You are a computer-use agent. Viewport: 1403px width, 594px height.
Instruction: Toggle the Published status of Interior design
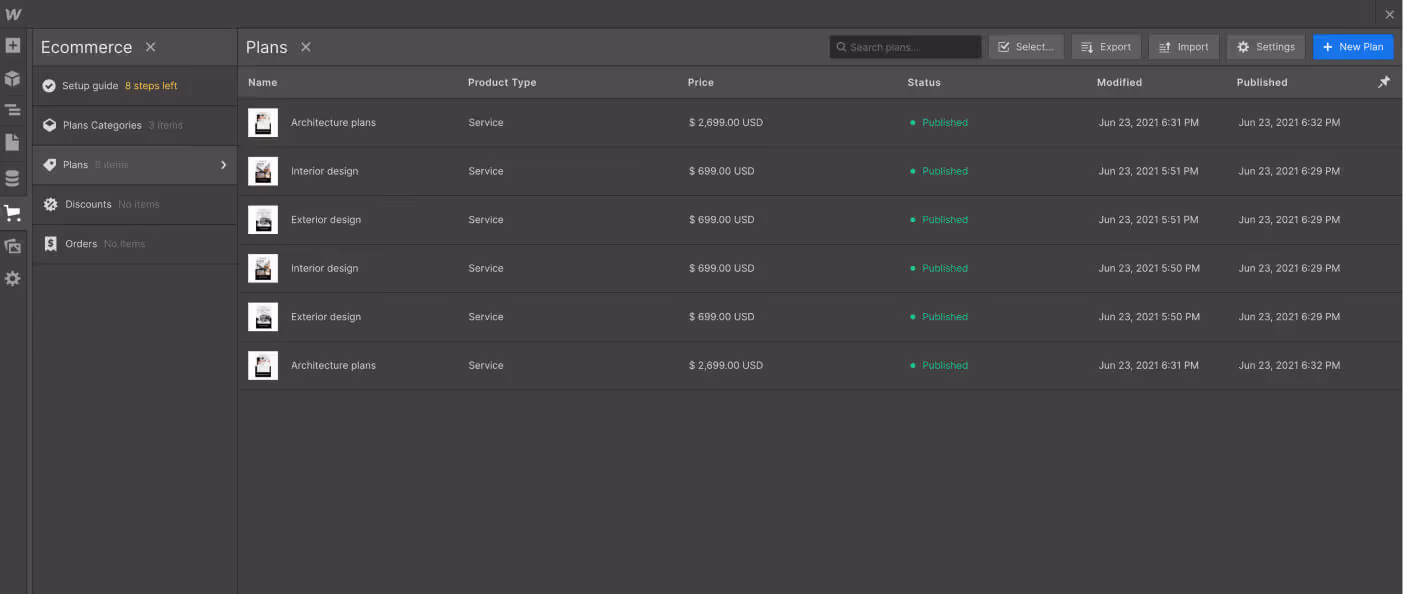(x=944, y=170)
